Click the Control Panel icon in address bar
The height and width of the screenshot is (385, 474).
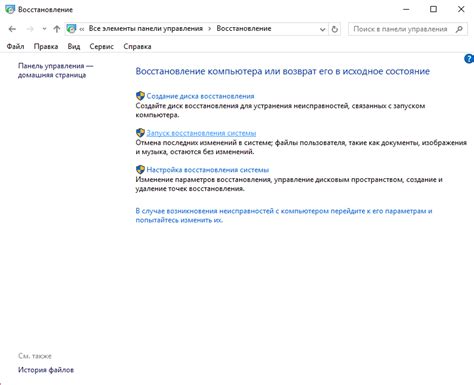pyautogui.click(x=71, y=29)
